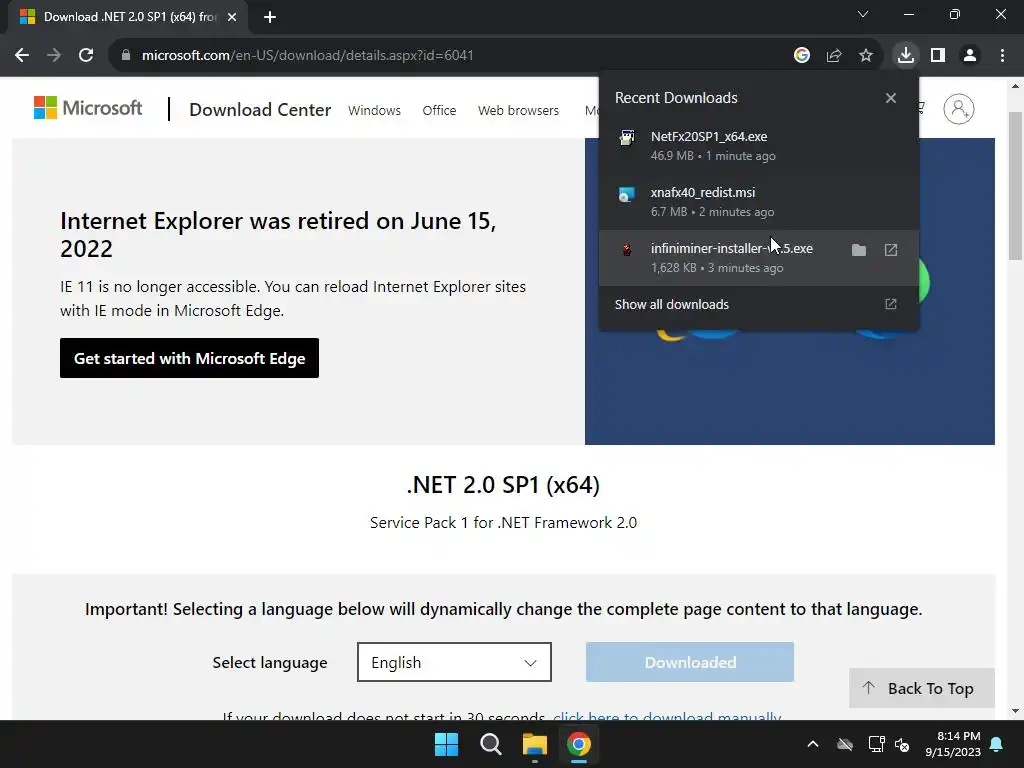Viewport: 1024px width, 768px height.
Task: Open Windows taskbar search
Action: (x=490, y=744)
